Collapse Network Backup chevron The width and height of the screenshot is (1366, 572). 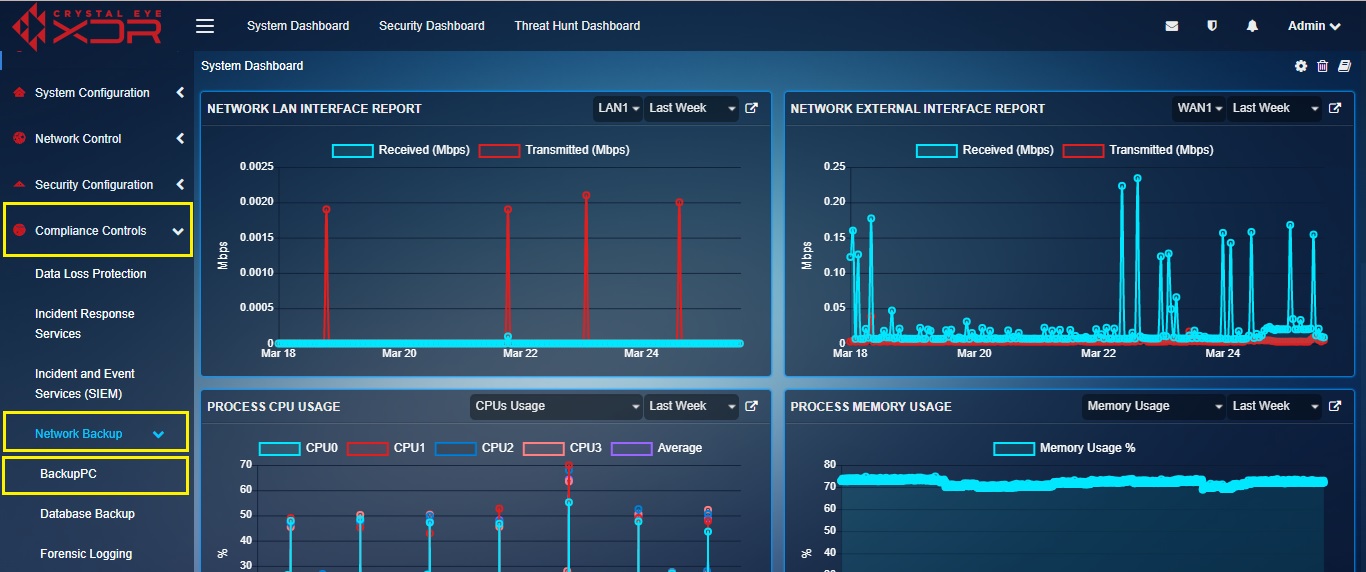click(158, 434)
